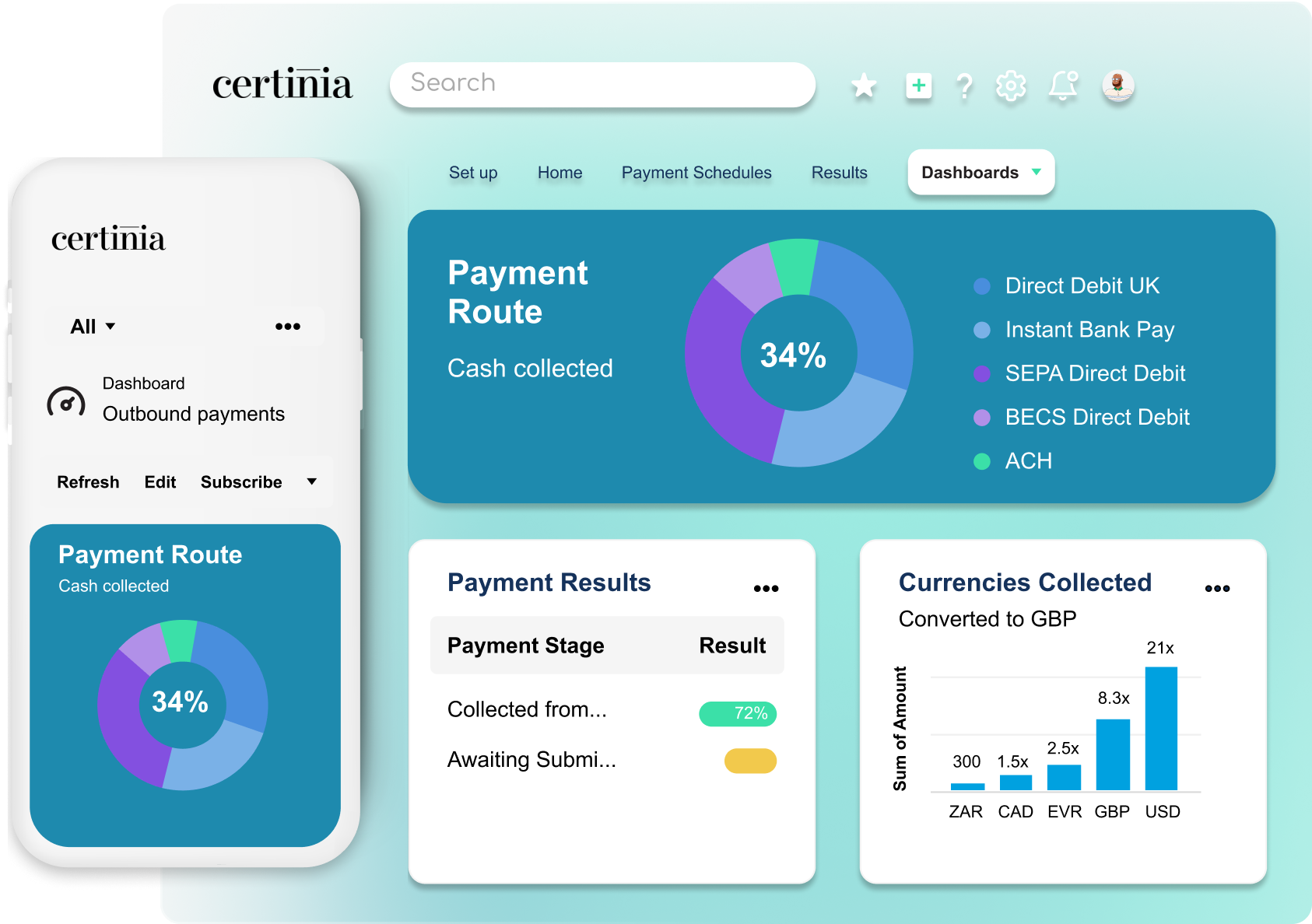Screen dimensions: 1312x924
Task: Click Edit on the phone dashboard
Action: [x=160, y=482]
